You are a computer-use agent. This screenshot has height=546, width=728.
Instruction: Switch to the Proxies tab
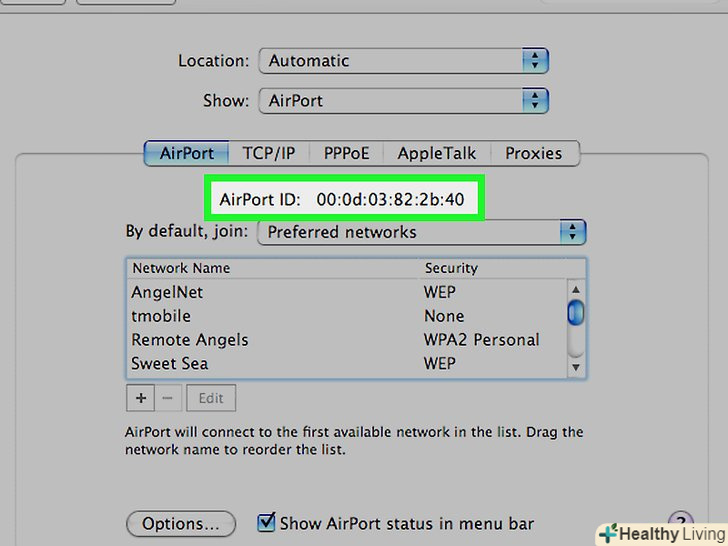point(534,153)
